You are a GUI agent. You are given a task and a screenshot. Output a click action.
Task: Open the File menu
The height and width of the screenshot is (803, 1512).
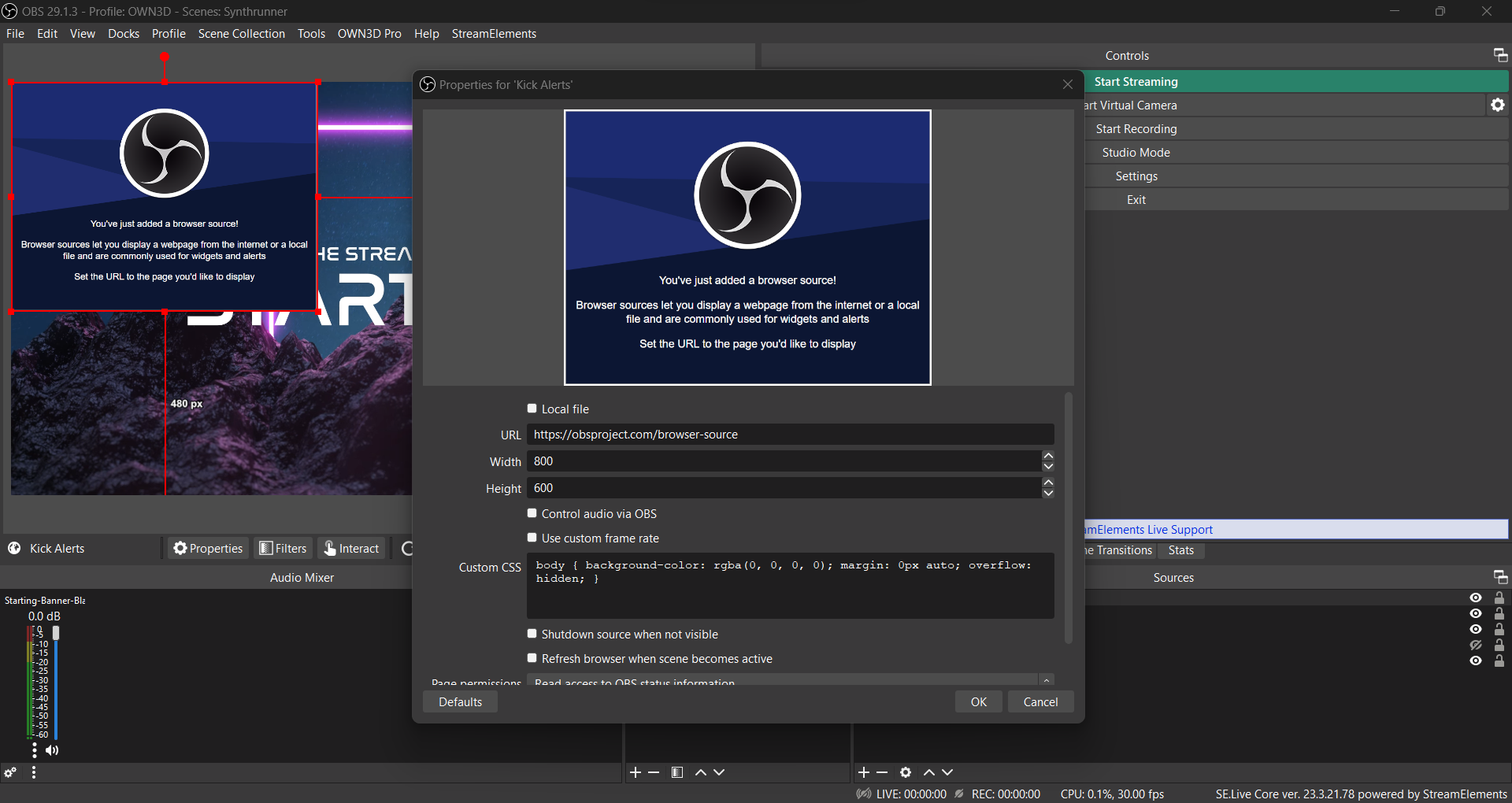(x=15, y=33)
